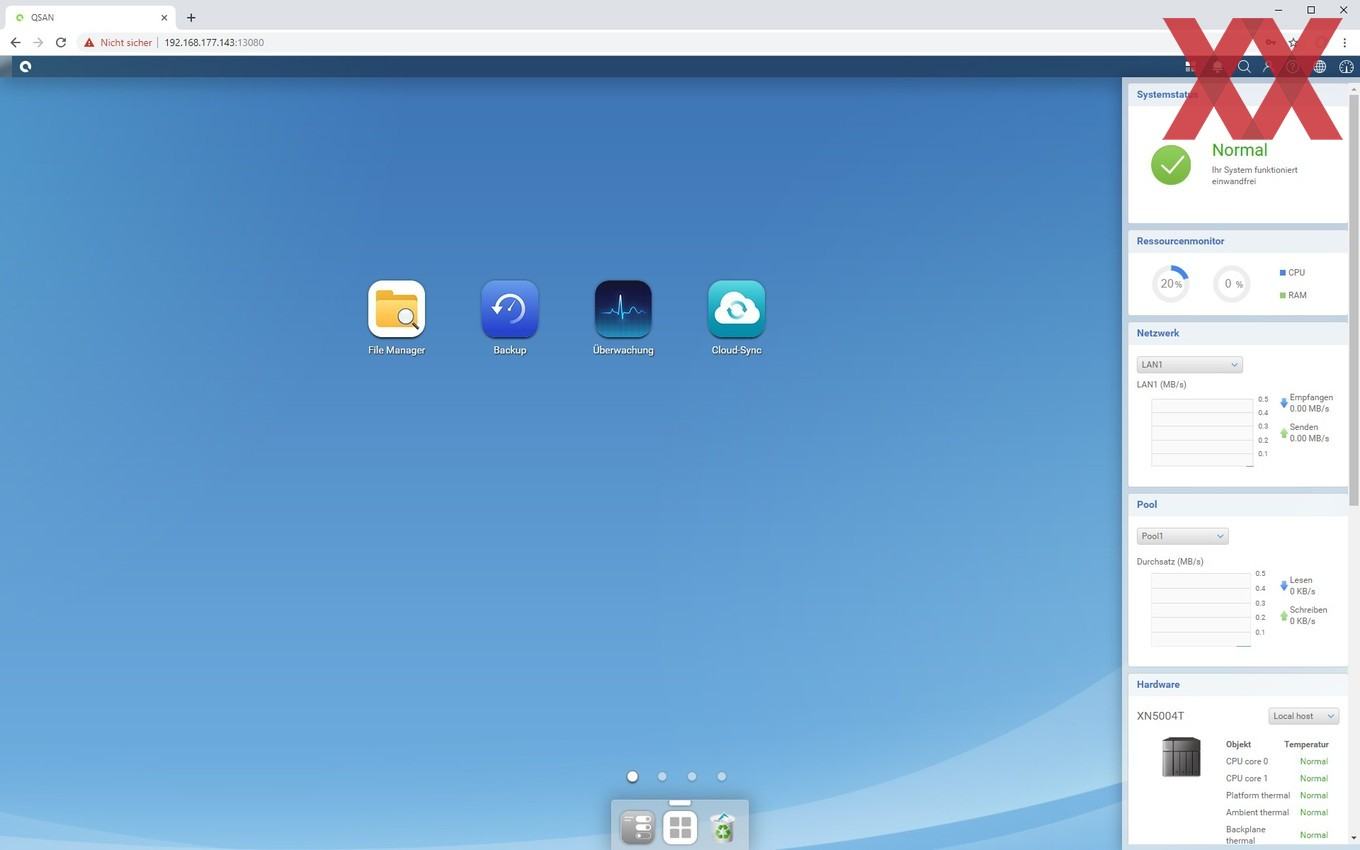Click the Nicht sicher warning icon

(x=89, y=42)
